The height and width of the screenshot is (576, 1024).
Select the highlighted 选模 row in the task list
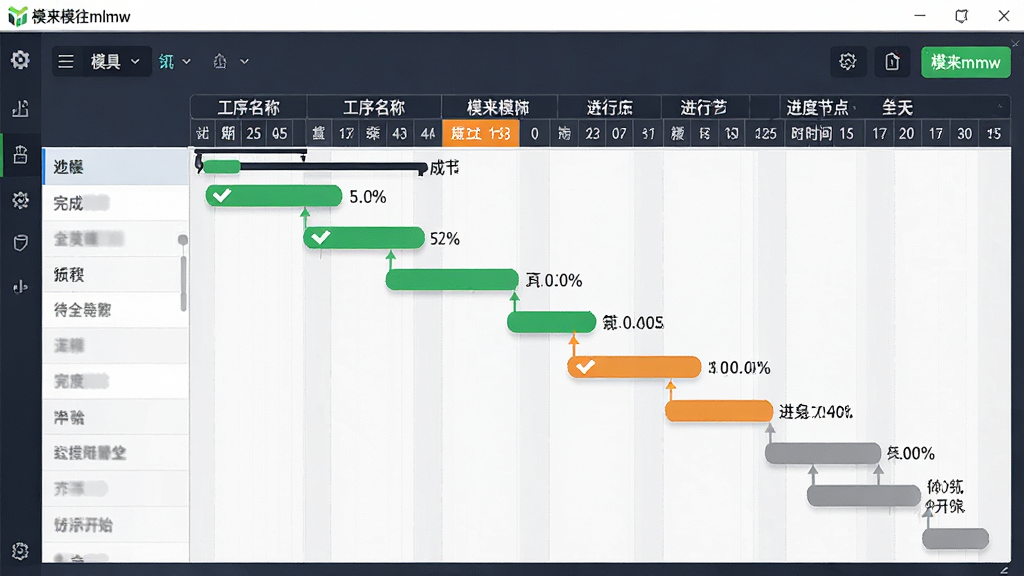pyautogui.click(x=116, y=167)
